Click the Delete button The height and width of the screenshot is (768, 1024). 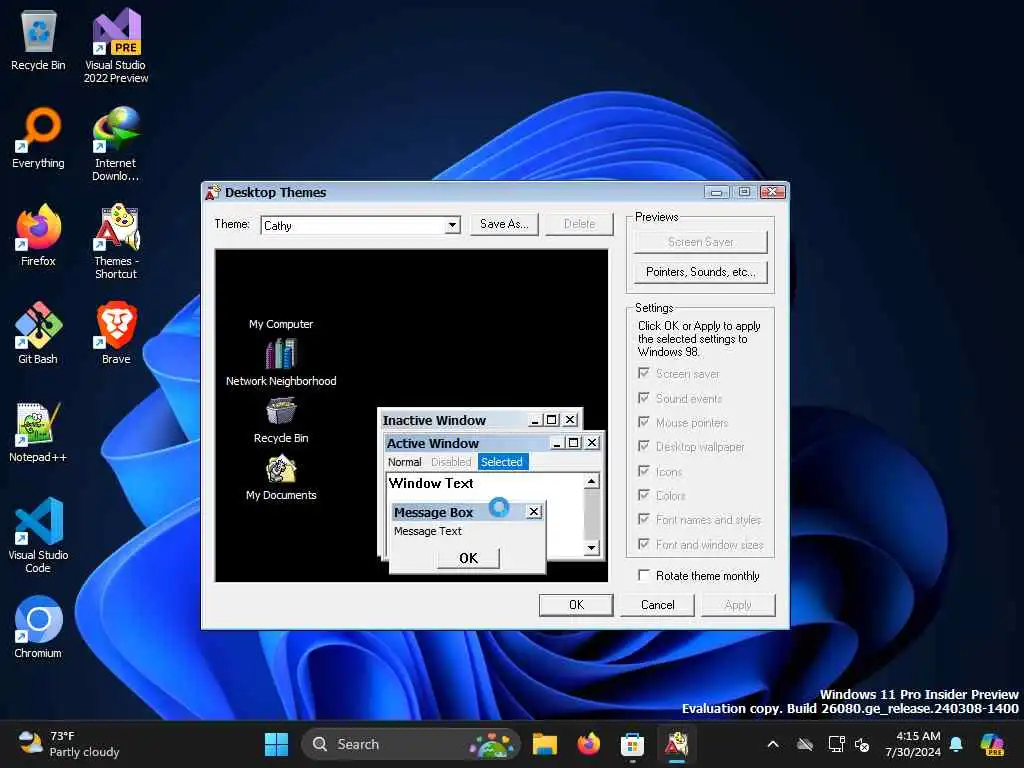(x=579, y=224)
